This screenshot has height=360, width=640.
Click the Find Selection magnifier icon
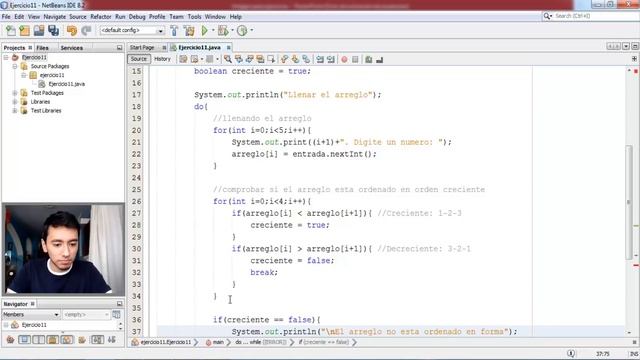point(228,60)
